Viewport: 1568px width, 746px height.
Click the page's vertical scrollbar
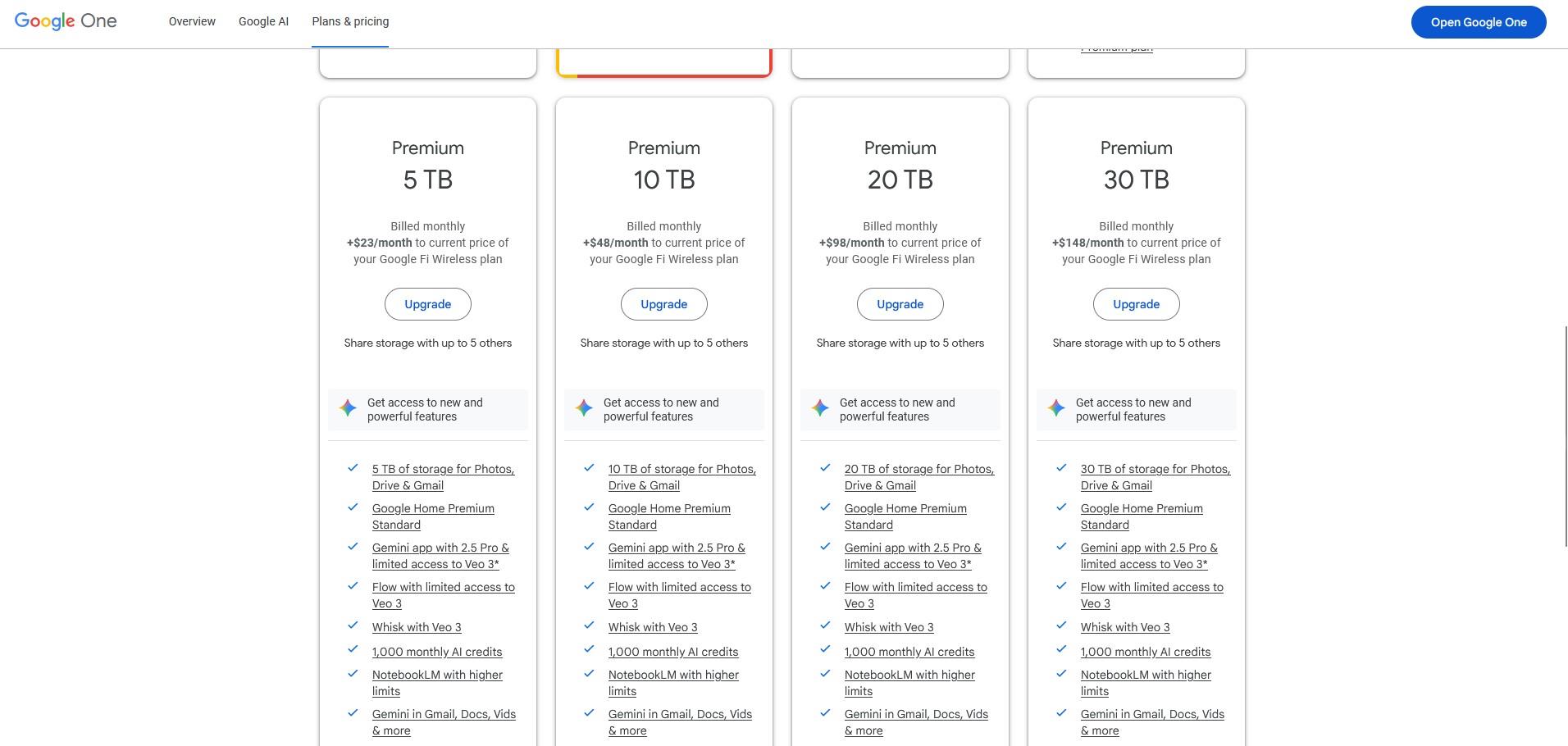tap(1565, 434)
